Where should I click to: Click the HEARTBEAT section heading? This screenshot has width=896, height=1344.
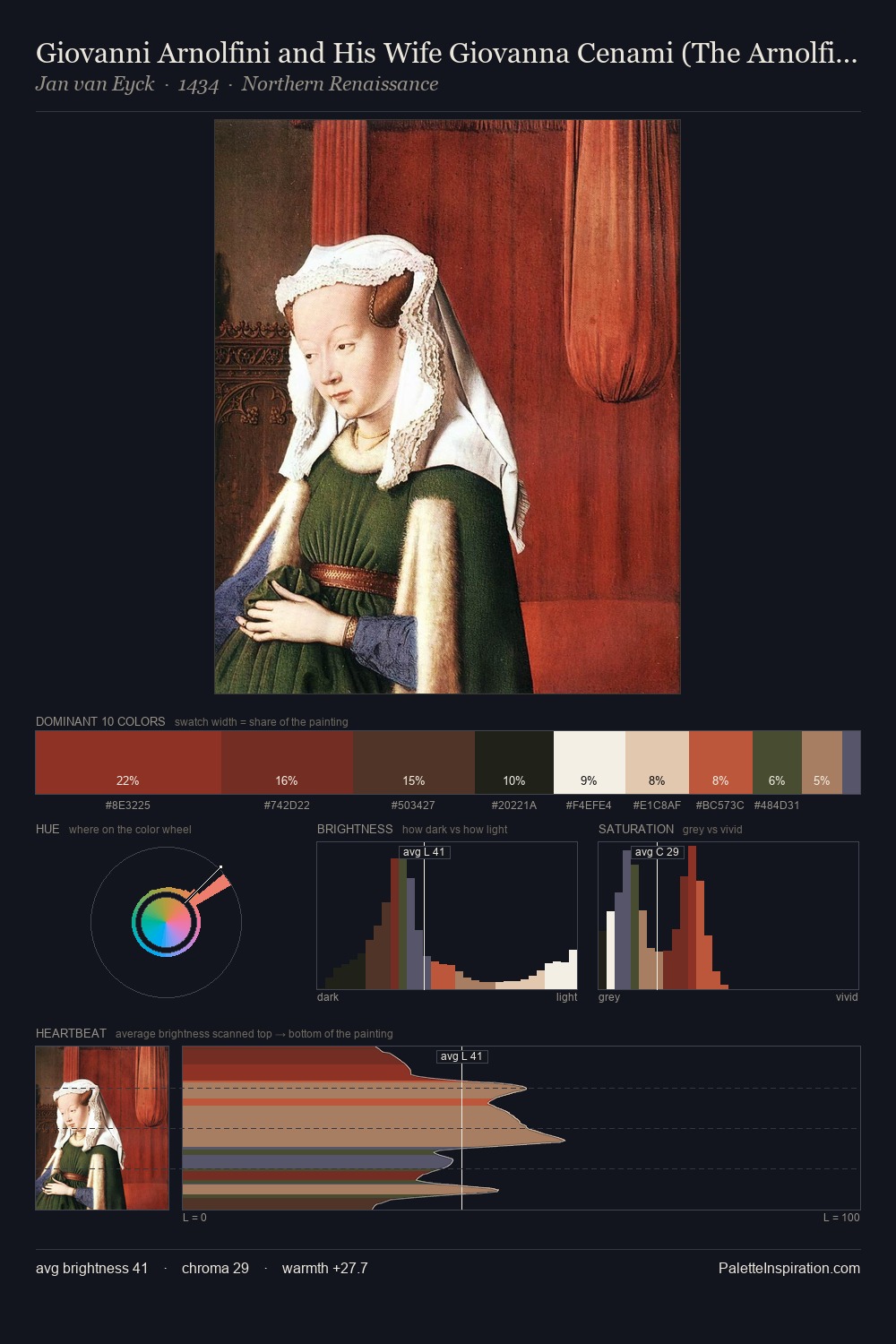tap(71, 1033)
